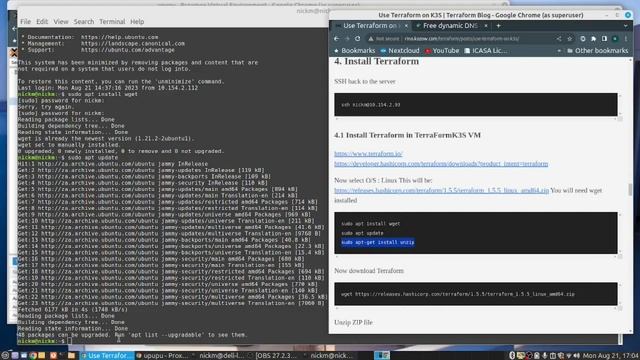Viewport: 640px width, 360px height.
Task: Close the Free dynamic DNS tab
Action: 486,26
